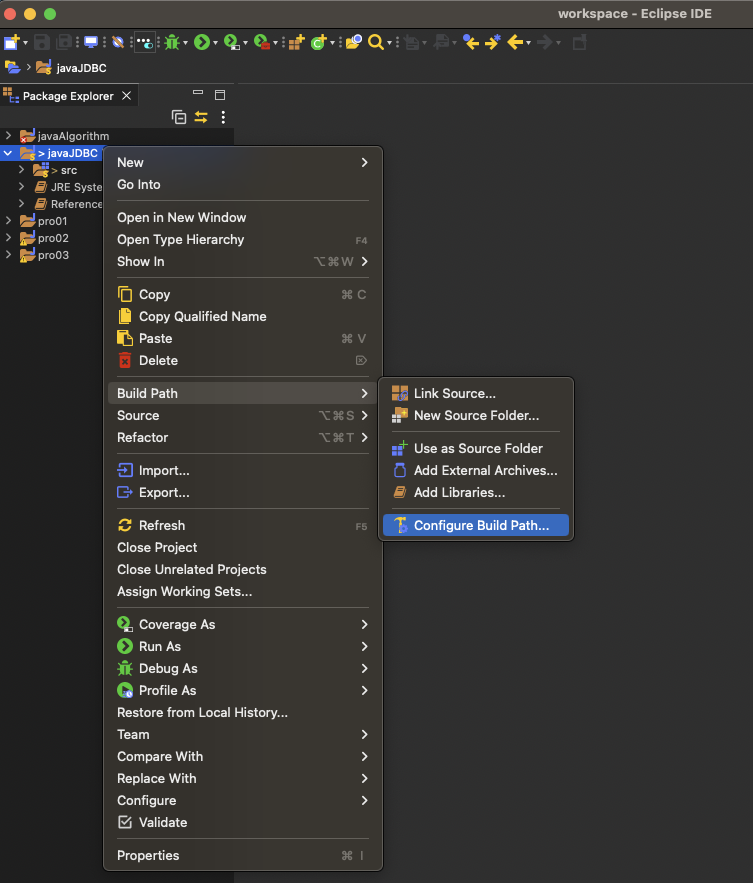Click the Coverage run icon
The width and height of the screenshot is (753, 883).
pos(231,42)
